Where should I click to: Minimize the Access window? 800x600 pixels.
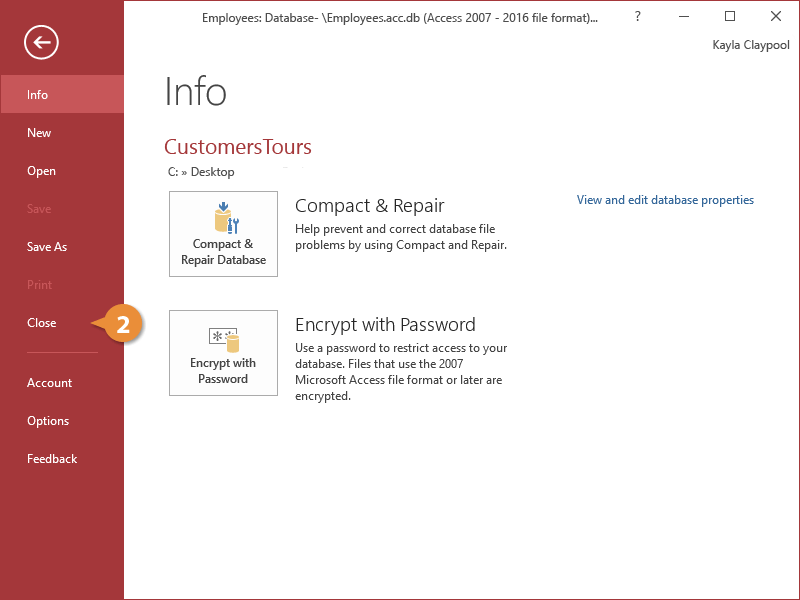pyautogui.click(x=684, y=17)
